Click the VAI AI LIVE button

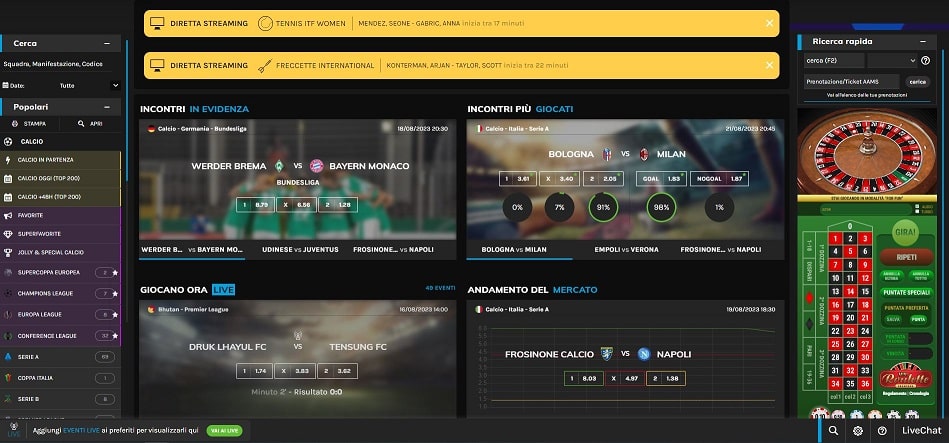tap(225, 430)
